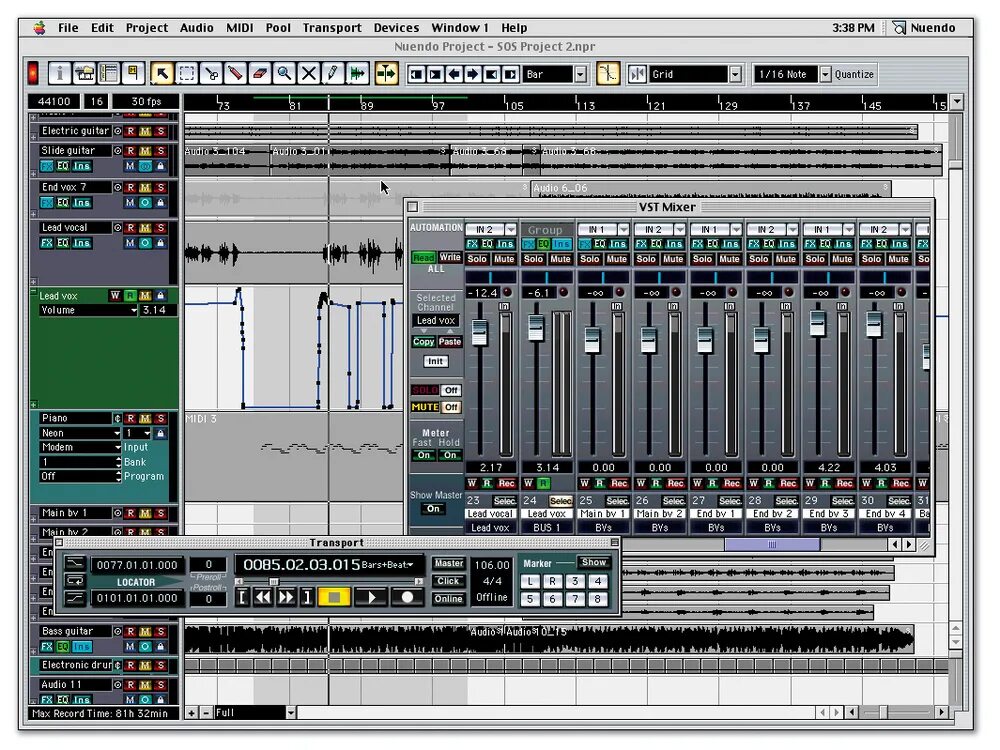Click Master in the Transport panel

coord(448,564)
